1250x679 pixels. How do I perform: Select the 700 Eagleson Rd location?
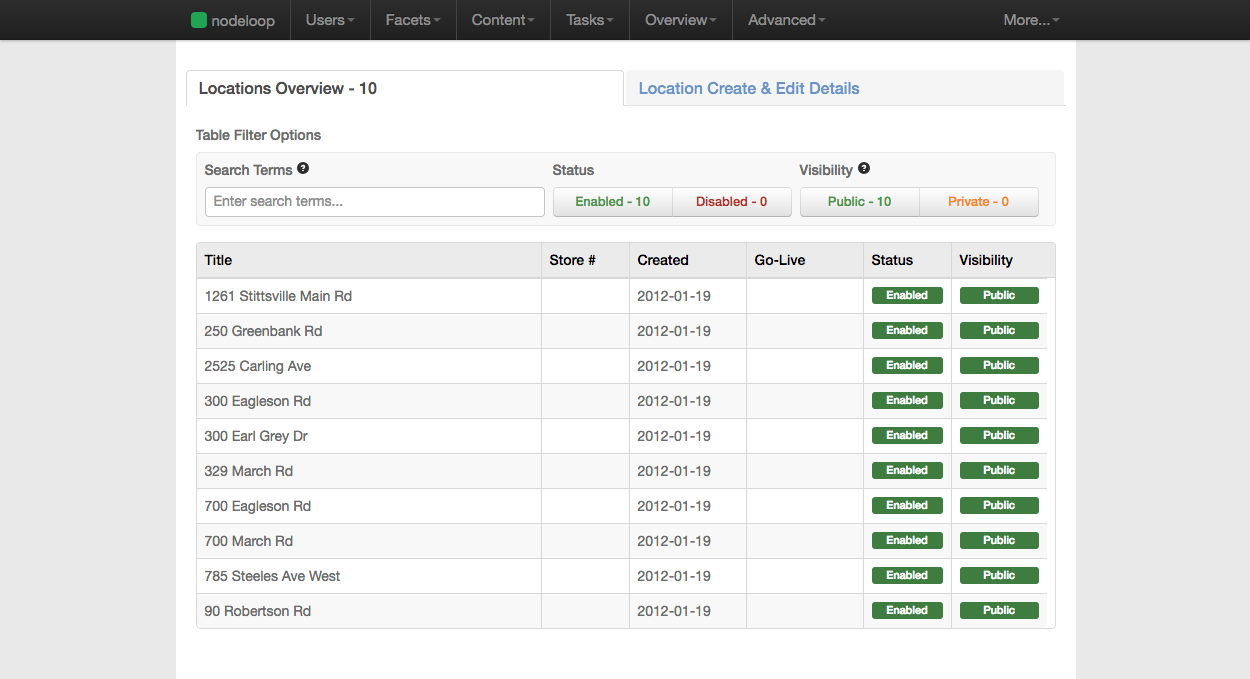(258, 506)
